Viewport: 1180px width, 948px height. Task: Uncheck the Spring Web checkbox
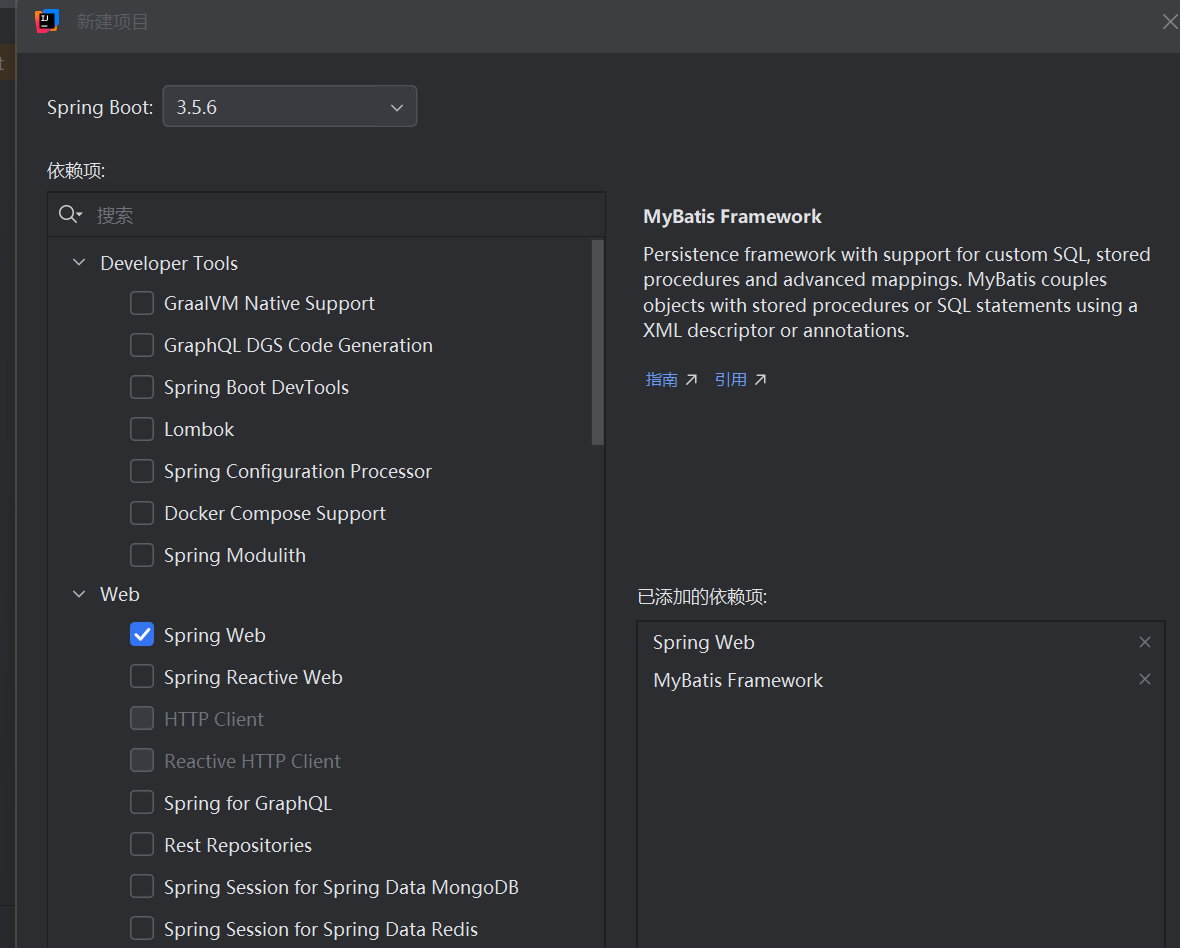(x=141, y=635)
